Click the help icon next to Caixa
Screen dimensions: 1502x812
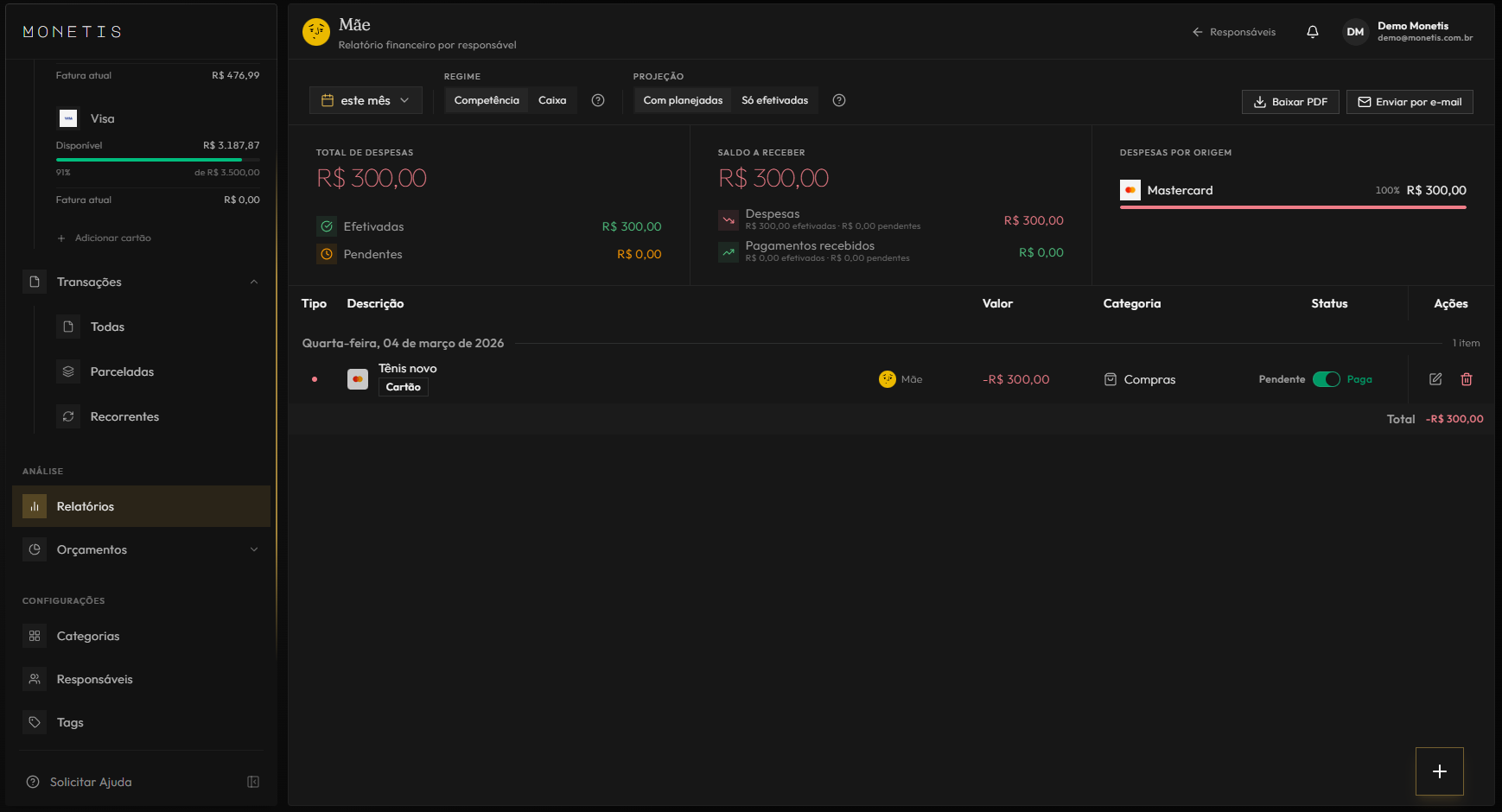click(x=598, y=100)
